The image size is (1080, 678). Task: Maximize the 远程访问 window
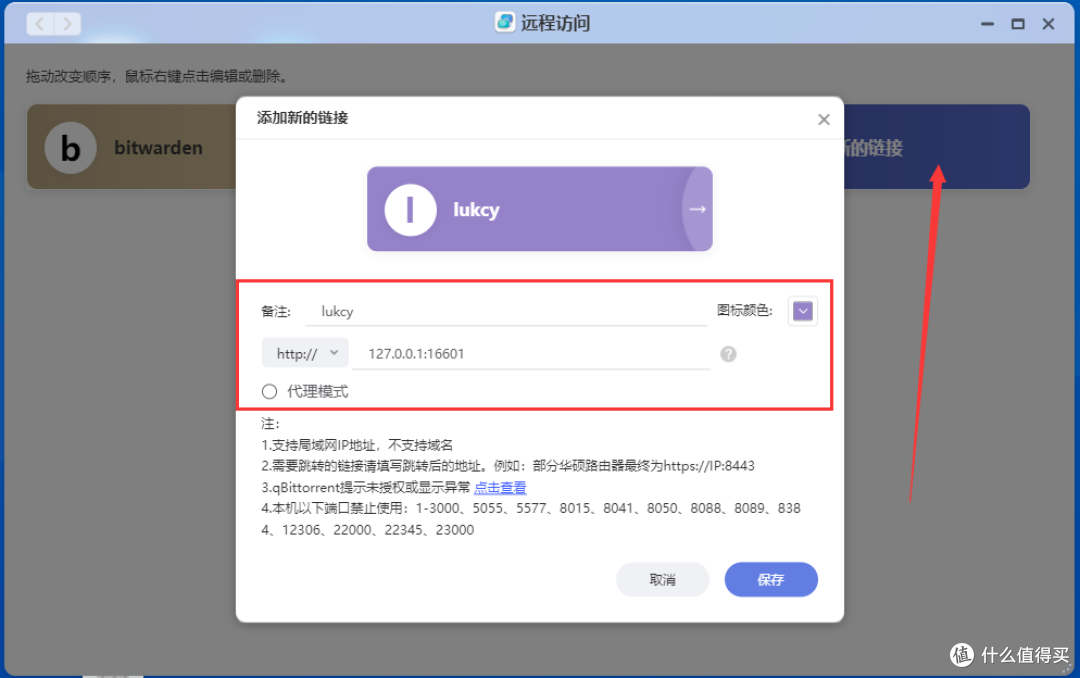click(x=1017, y=24)
